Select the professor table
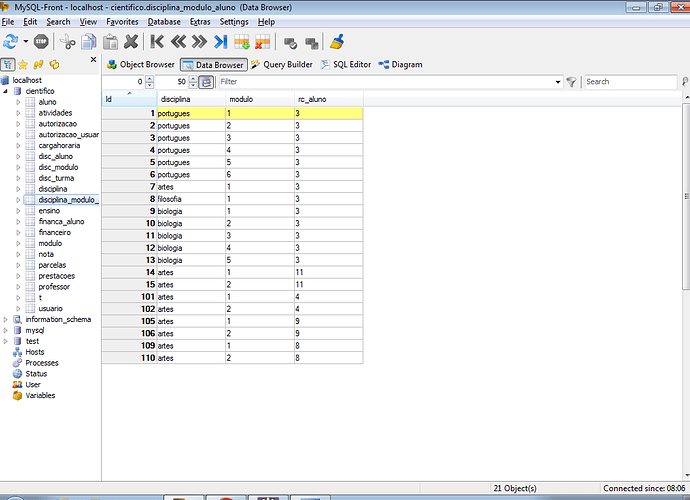The width and height of the screenshot is (690, 500). click(54, 287)
